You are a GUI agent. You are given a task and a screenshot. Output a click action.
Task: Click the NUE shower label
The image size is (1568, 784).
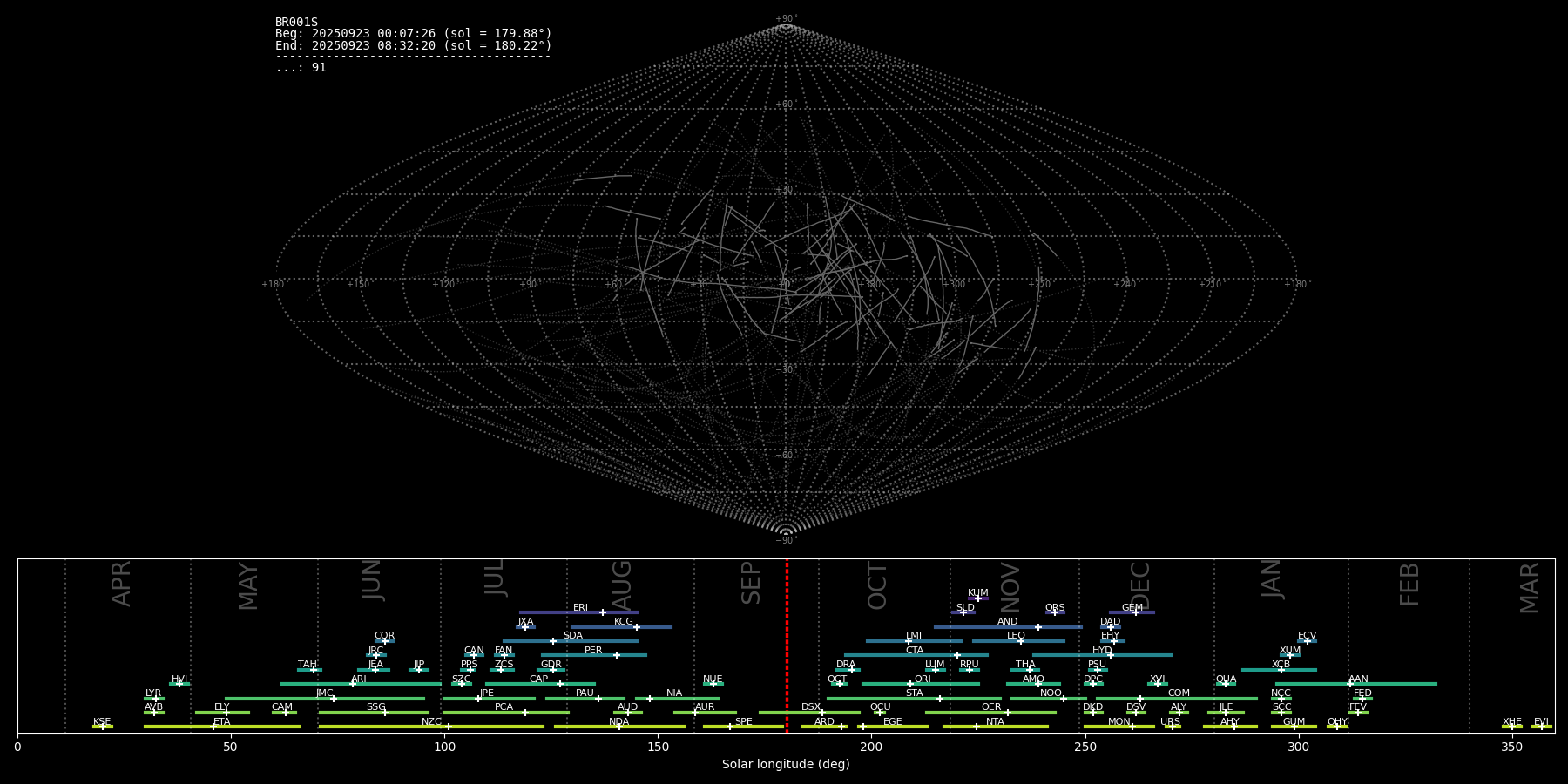pos(713,679)
